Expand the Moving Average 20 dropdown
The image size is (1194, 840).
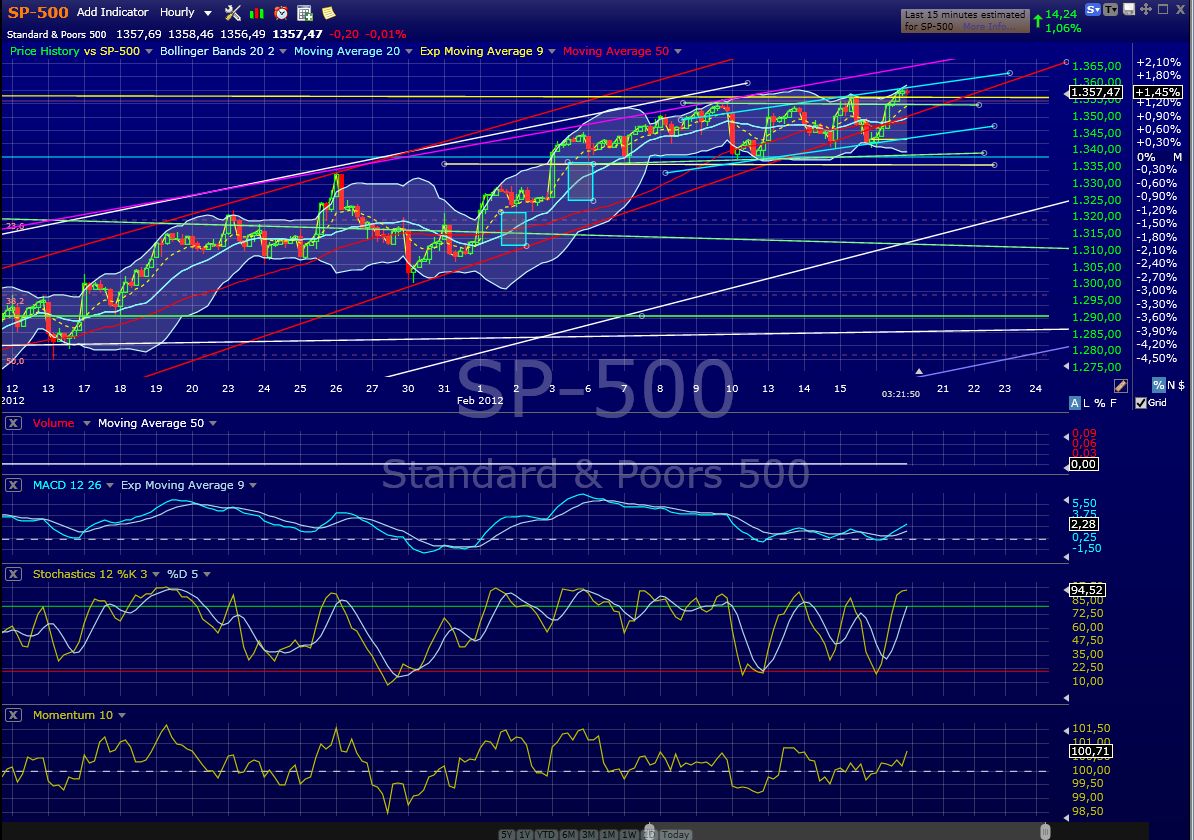pos(409,51)
